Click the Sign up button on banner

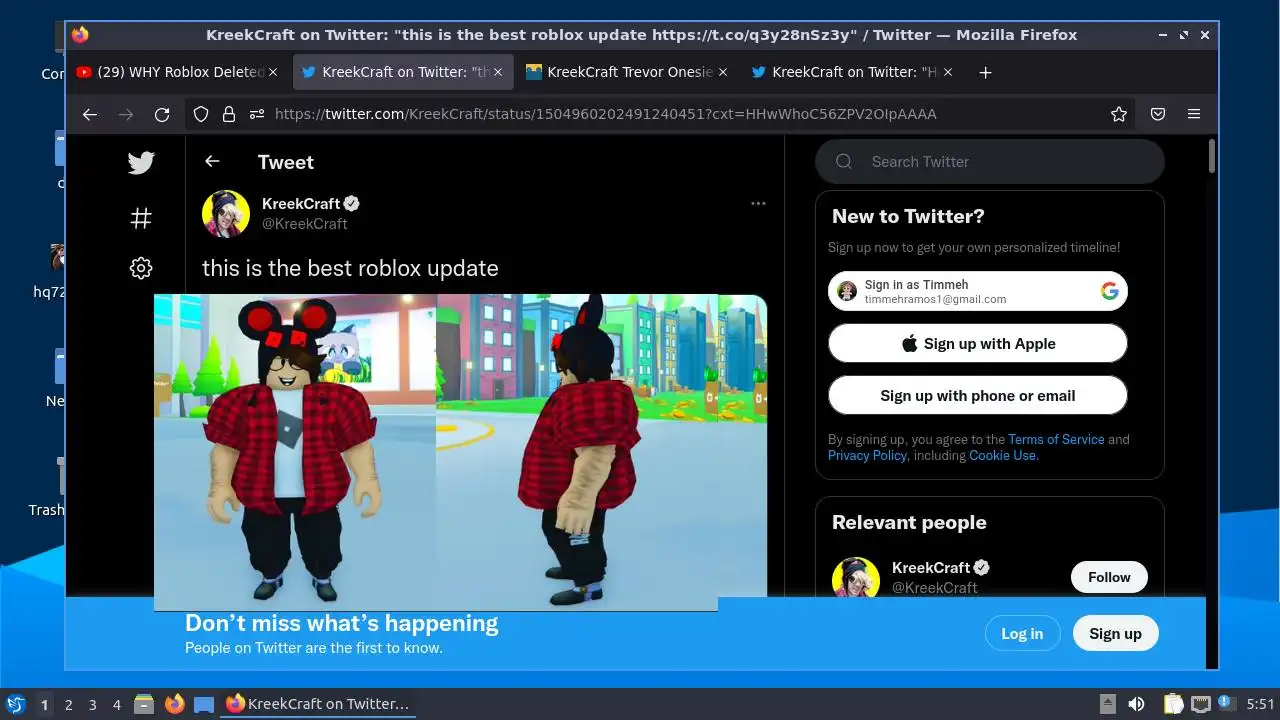(1115, 633)
